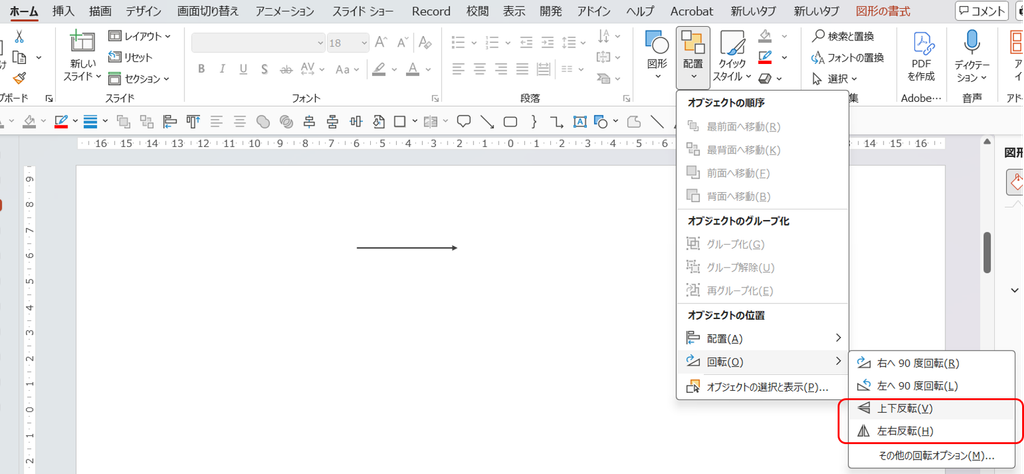Open the スライド ショー tab
This screenshot has height=474, width=1024.
[x=363, y=11]
